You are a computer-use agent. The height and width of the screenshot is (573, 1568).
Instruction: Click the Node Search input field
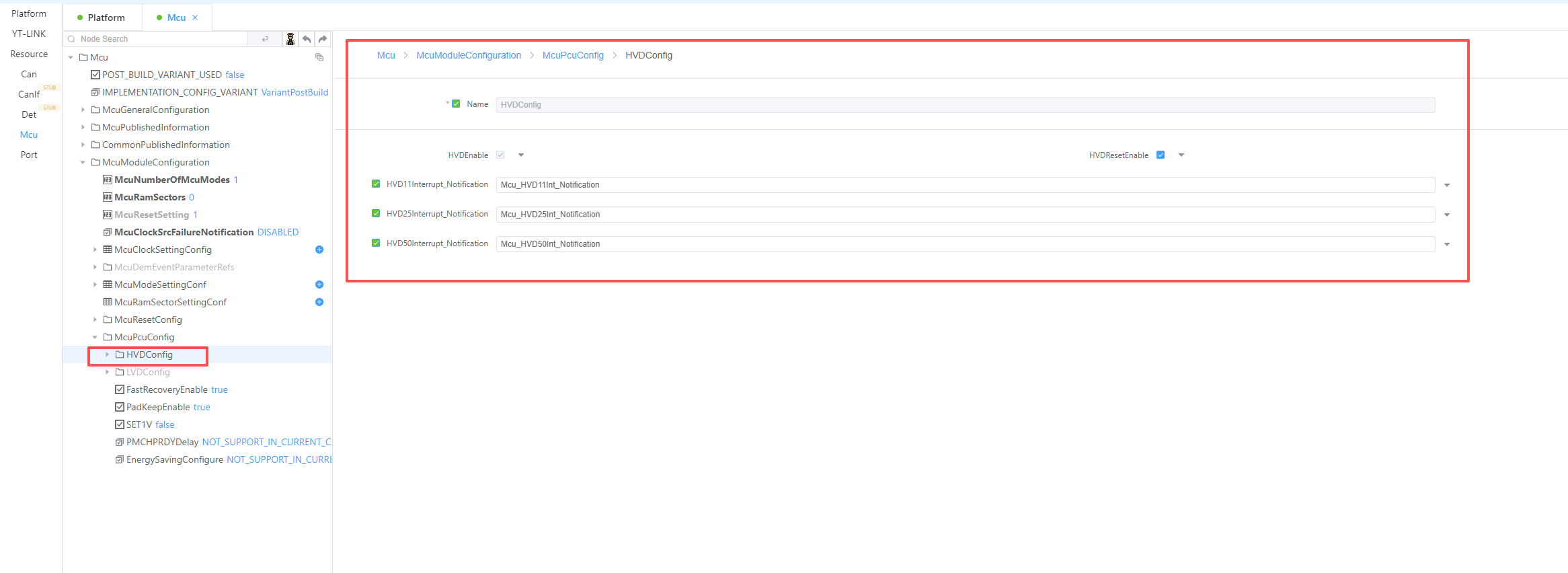(x=161, y=39)
